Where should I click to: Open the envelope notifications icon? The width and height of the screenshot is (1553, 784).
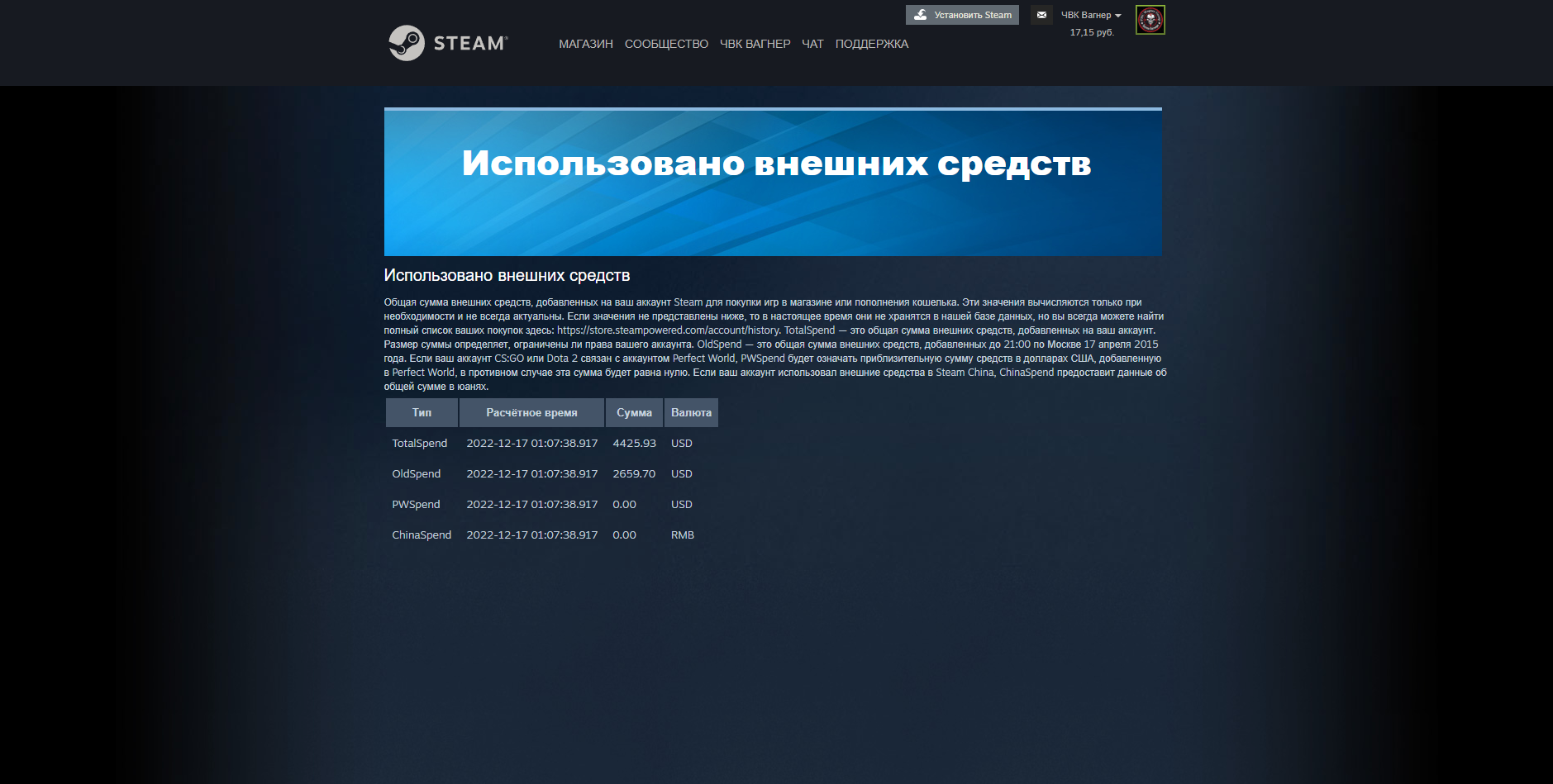(1041, 15)
